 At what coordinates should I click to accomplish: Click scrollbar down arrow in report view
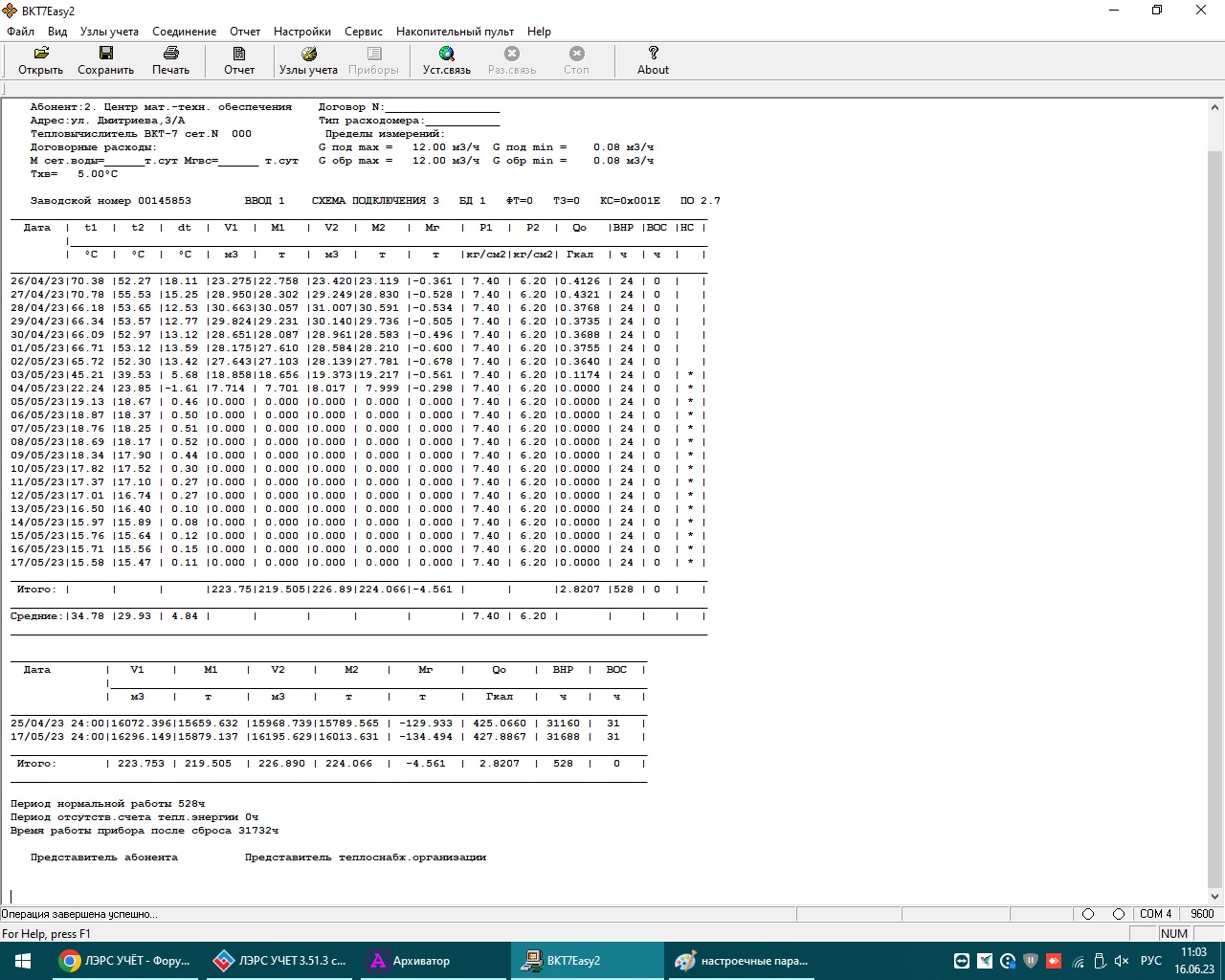(1215, 897)
